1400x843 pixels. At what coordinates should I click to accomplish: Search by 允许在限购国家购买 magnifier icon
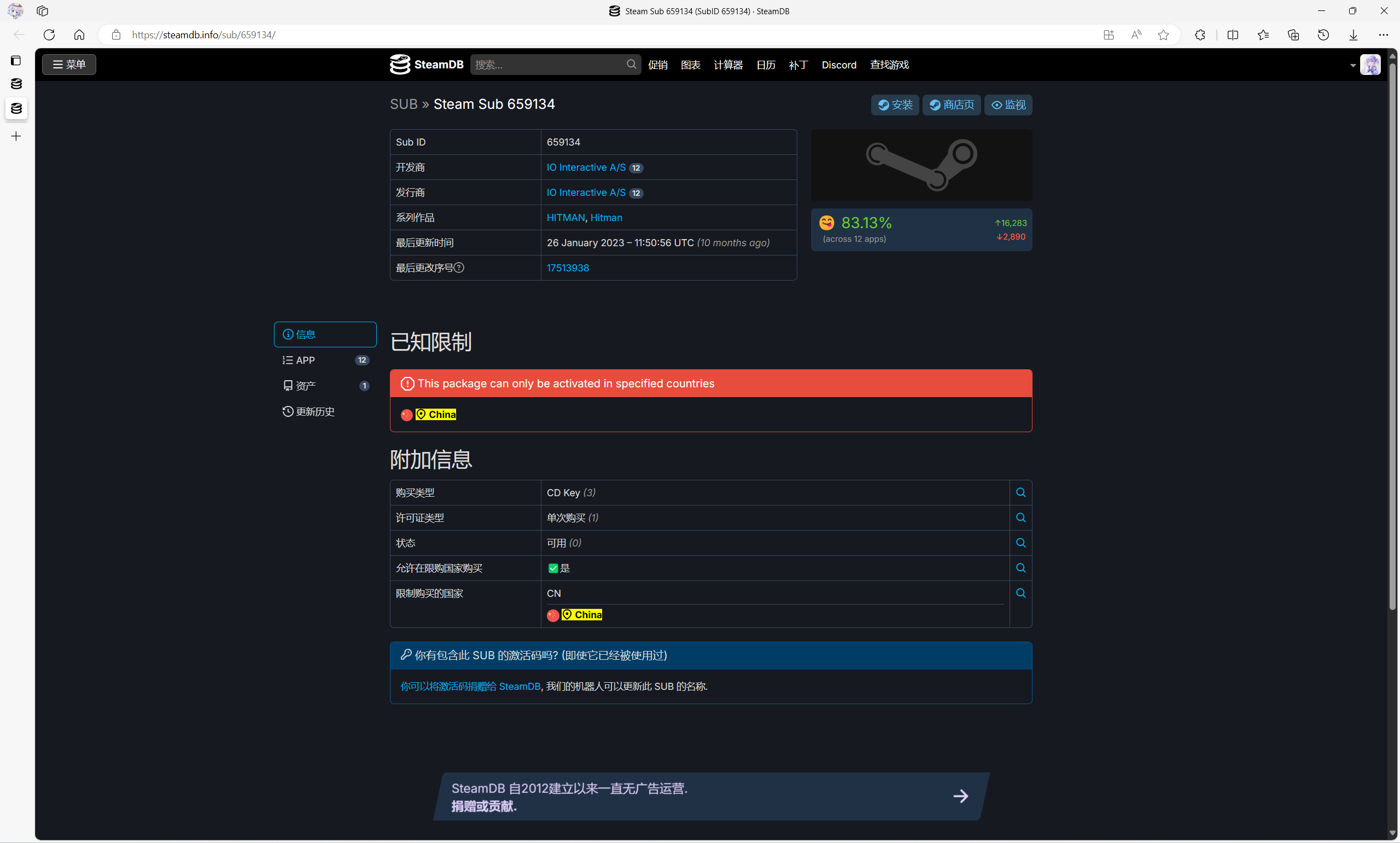[x=1021, y=568]
